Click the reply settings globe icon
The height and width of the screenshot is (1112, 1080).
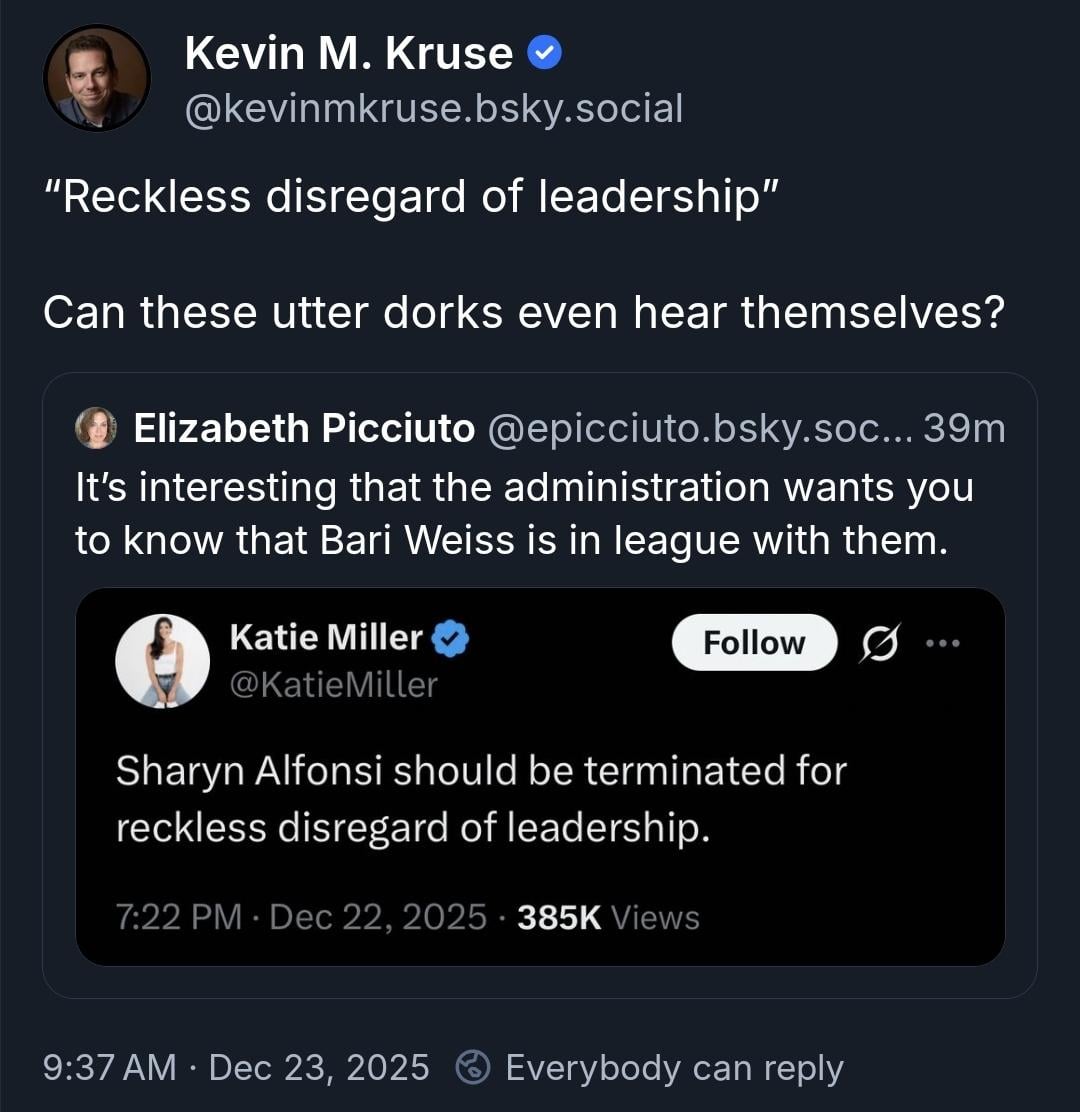pyautogui.click(x=471, y=1068)
